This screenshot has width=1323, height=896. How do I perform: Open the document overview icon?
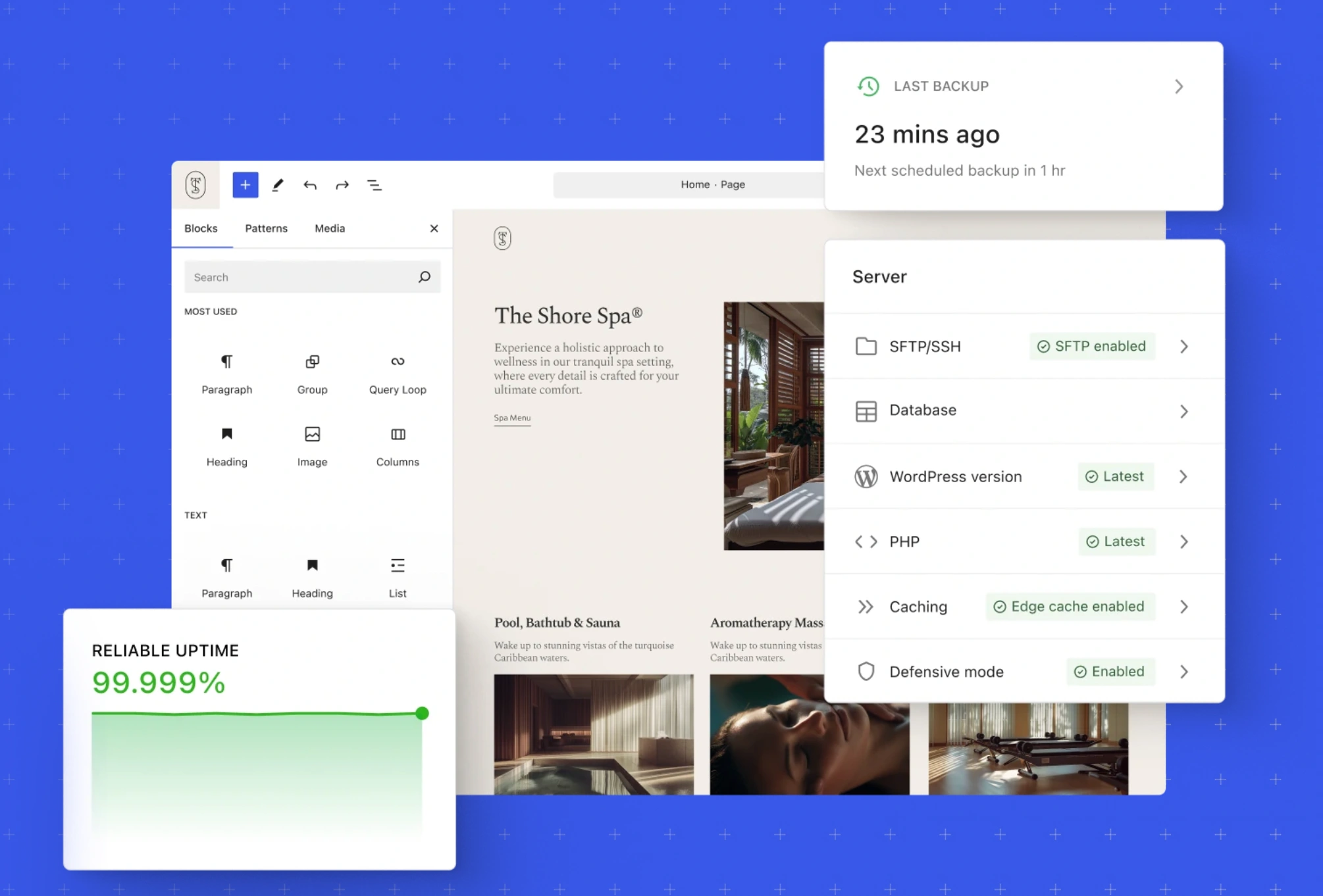(x=375, y=185)
